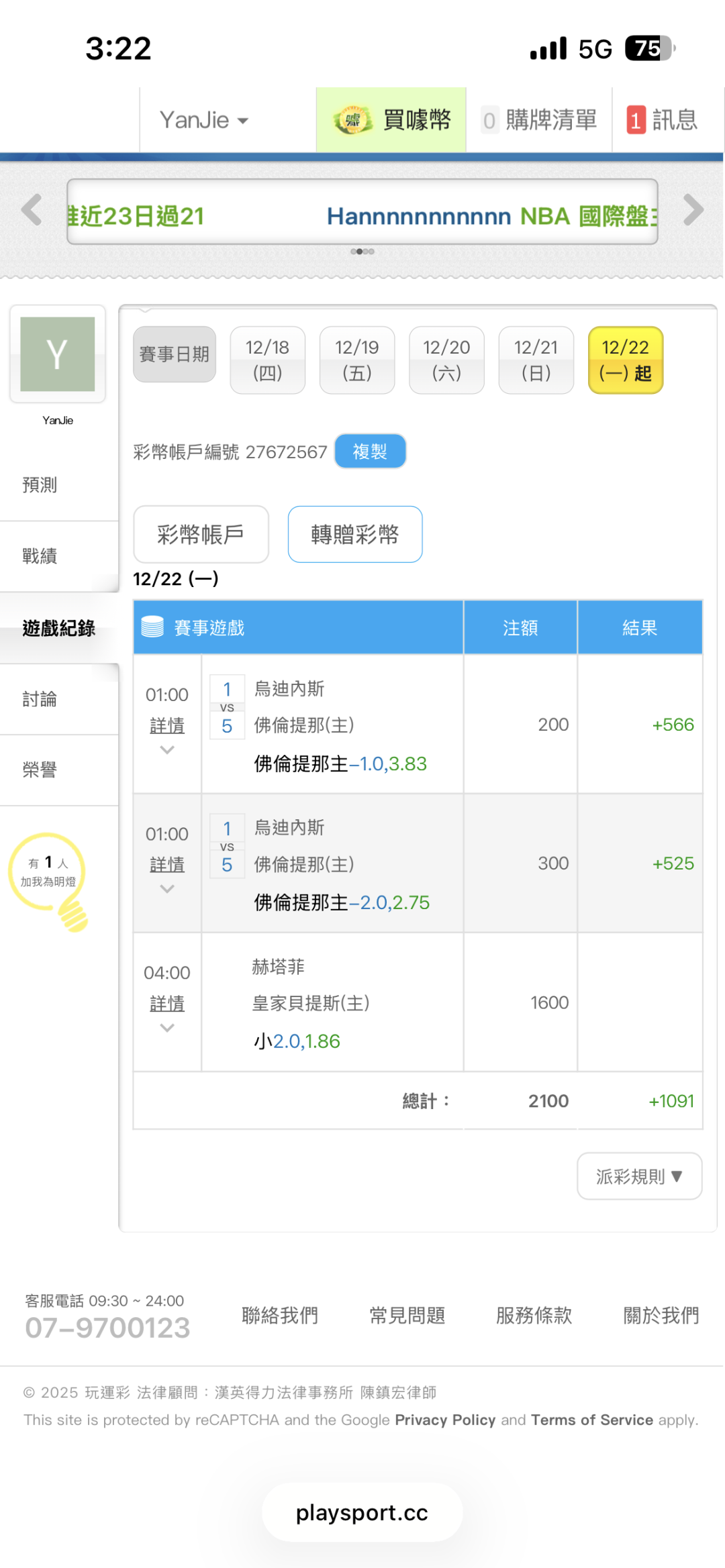Click the right banner arrow
Screen dimensions: 725x1568
[693, 210]
